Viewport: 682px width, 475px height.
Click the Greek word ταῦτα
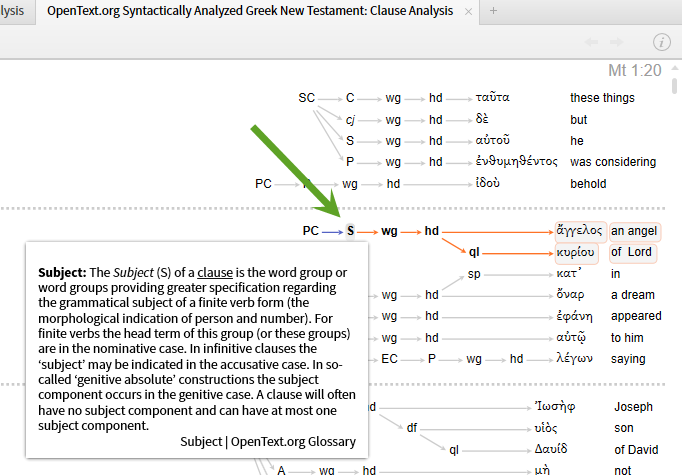point(492,97)
